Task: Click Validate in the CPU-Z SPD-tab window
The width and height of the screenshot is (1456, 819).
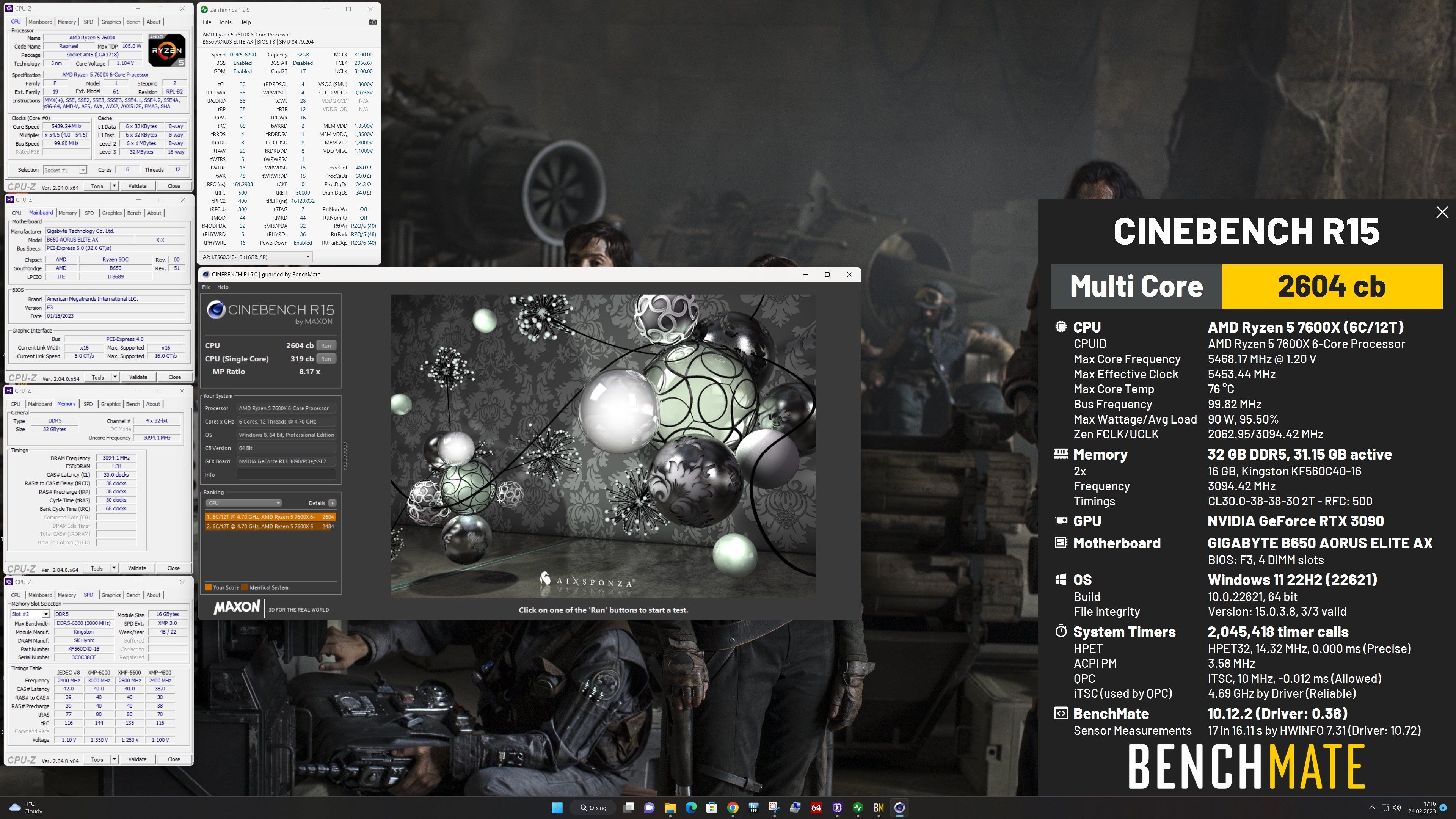Action: click(x=137, y=759)
